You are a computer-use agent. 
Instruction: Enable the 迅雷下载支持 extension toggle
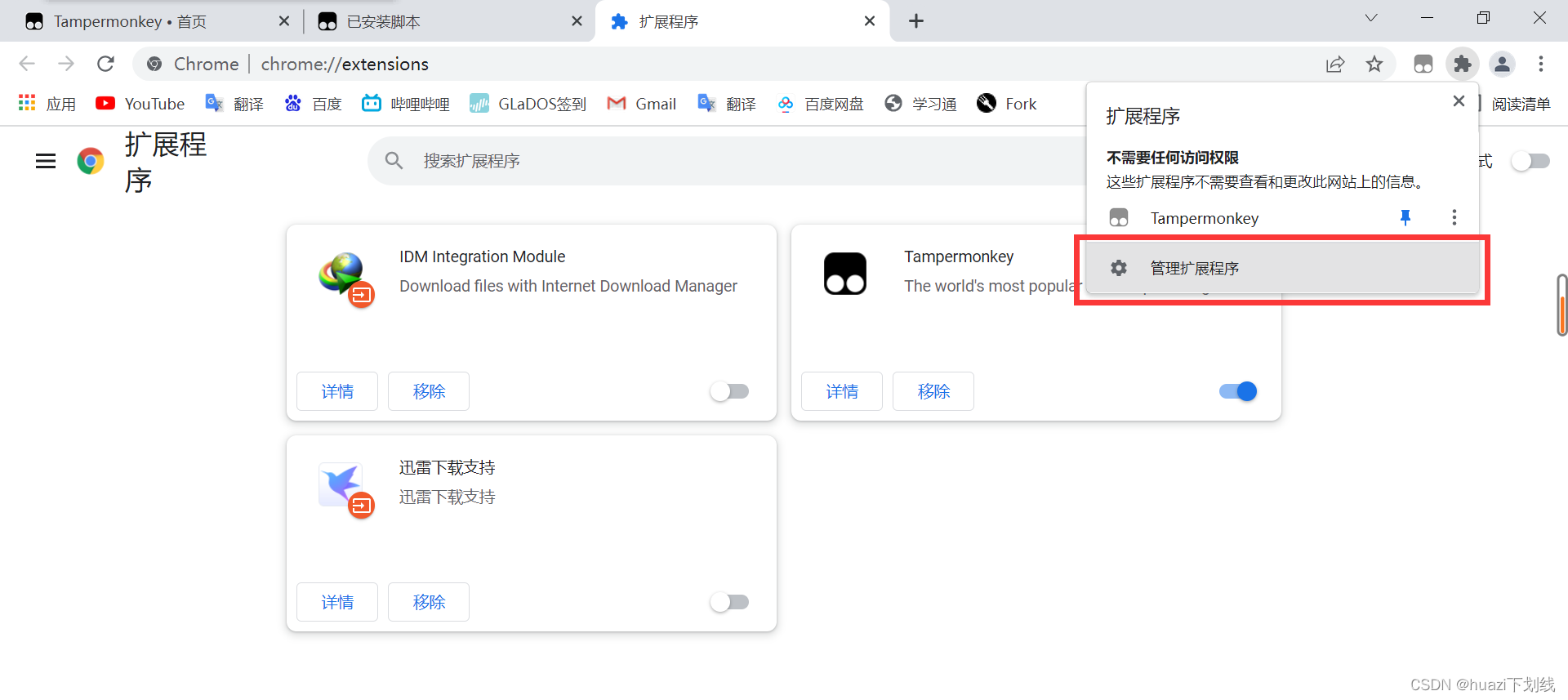[x=729, y=602]
